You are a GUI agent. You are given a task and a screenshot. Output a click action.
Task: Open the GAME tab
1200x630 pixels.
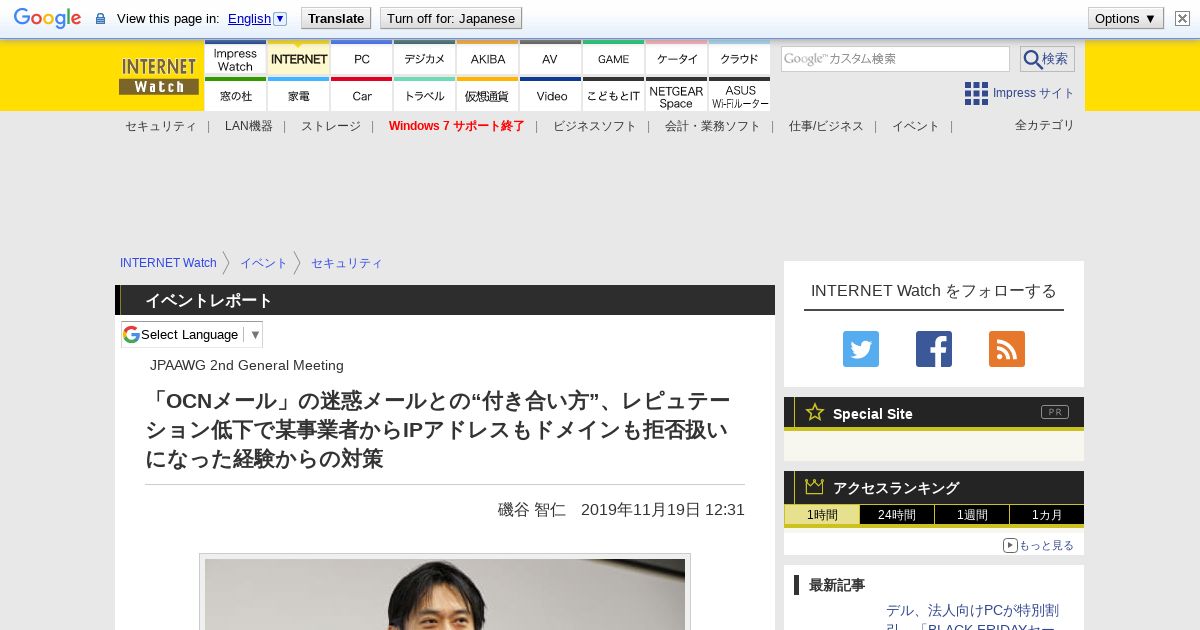tap(613, 59)
